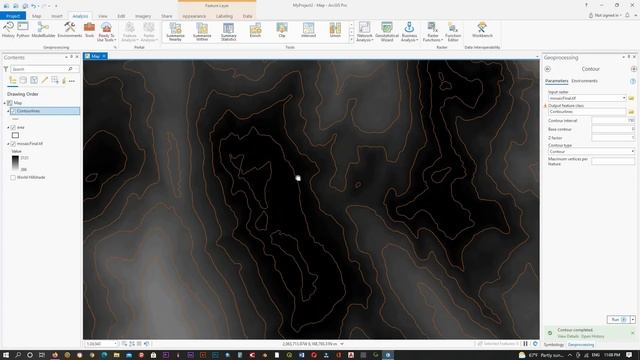Toggle the Map checkbox in Contents

point(10,103)
